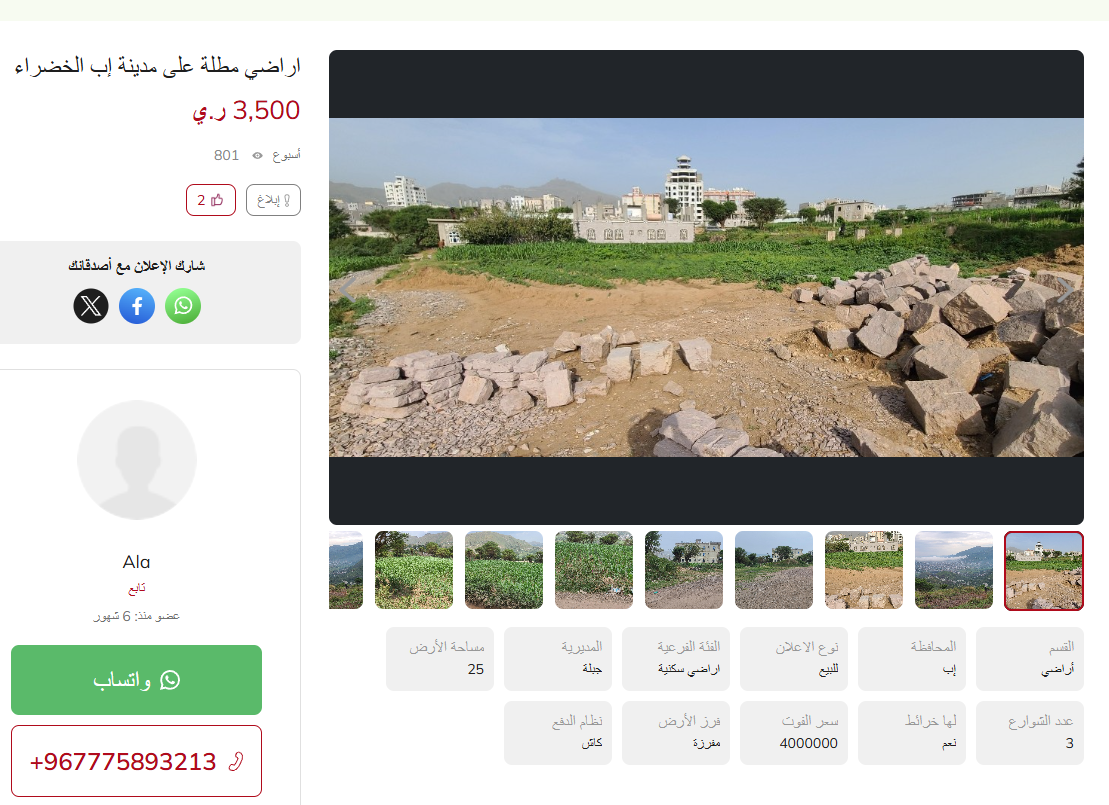Click the report (إبلاغ) button
Screen dimensions: 1109x805
274,200
